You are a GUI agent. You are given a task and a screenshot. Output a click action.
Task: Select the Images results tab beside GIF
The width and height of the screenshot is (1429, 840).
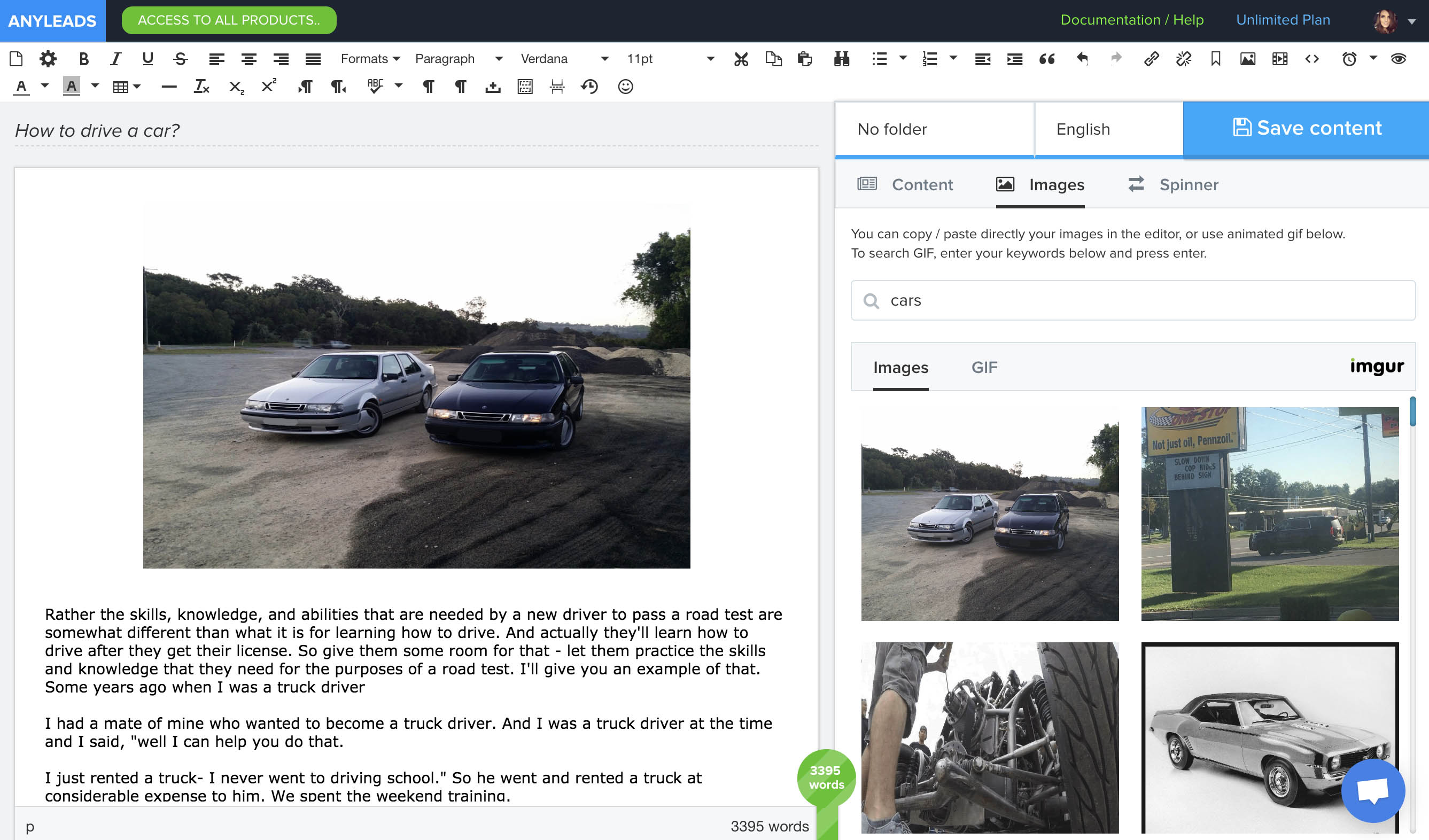900,368
